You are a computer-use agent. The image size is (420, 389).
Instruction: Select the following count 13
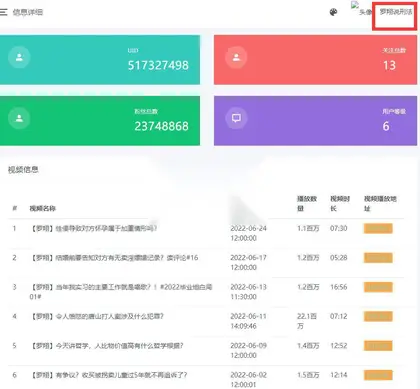389,65
